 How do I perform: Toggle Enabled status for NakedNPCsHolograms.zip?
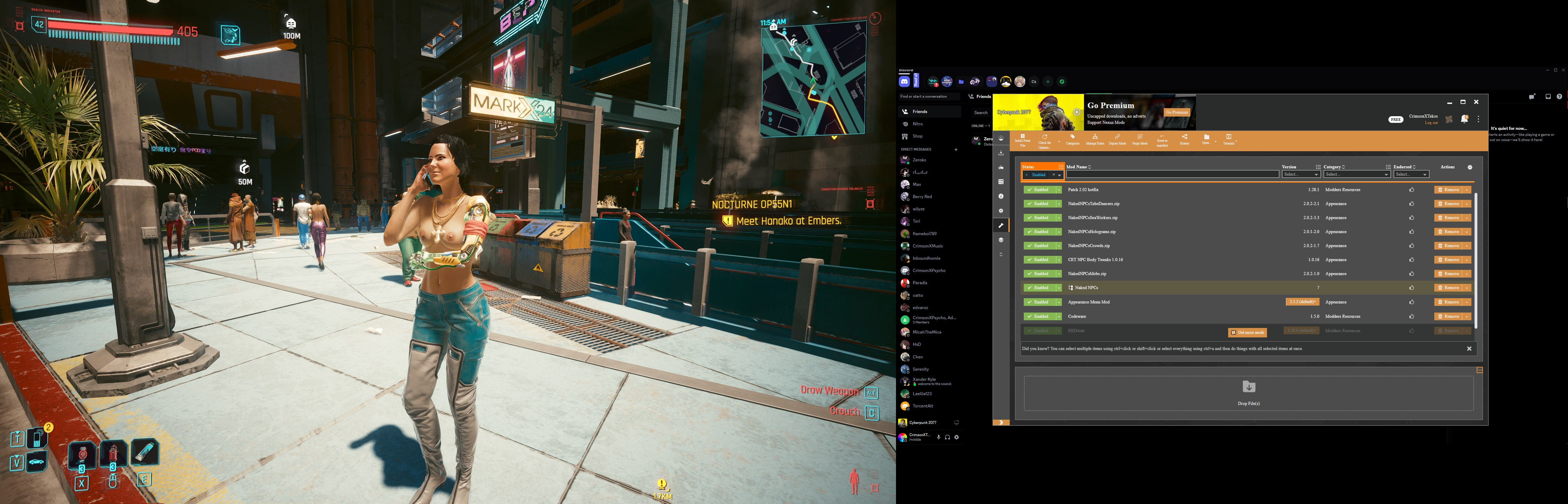(x=1039, y=232)
